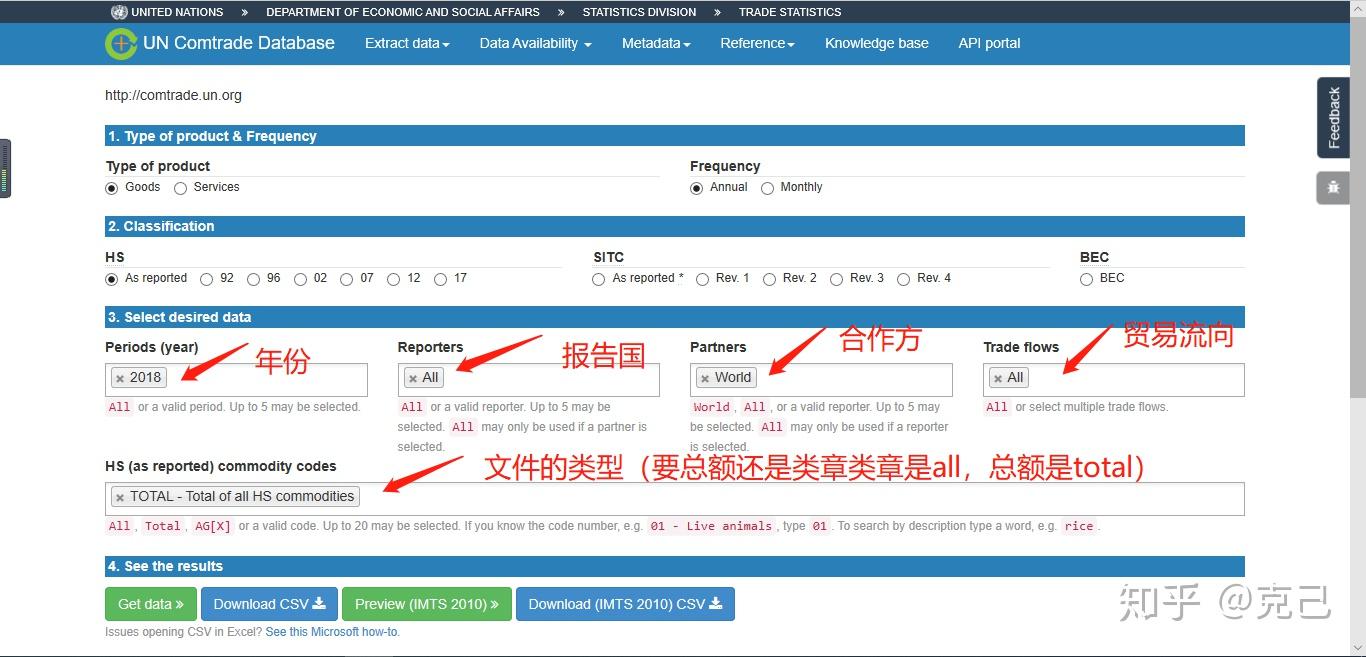Open the Reference dropdown
Screen dimensions: 1366x657
[756, 43]
